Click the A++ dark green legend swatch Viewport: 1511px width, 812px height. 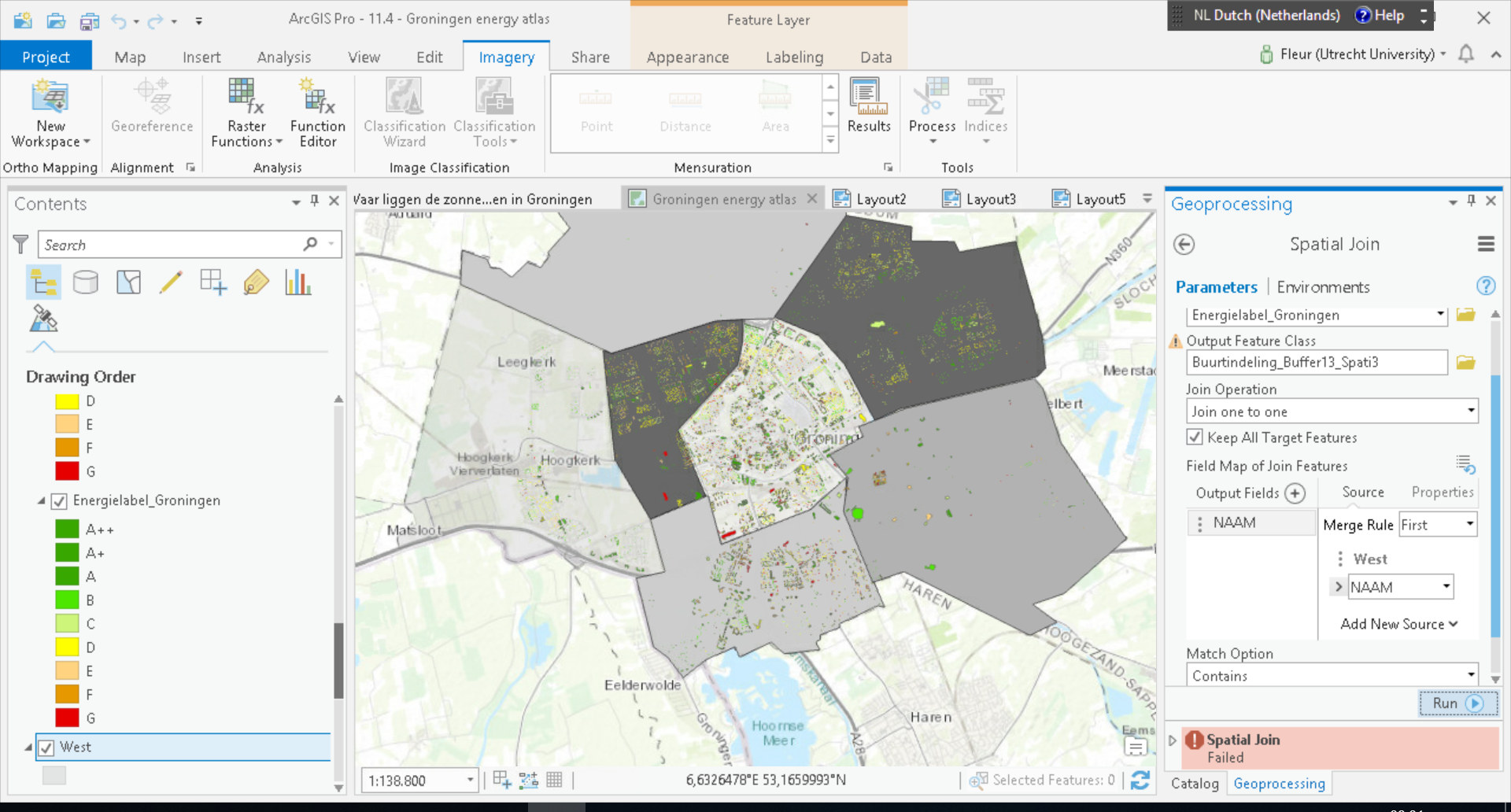(67, 529)
